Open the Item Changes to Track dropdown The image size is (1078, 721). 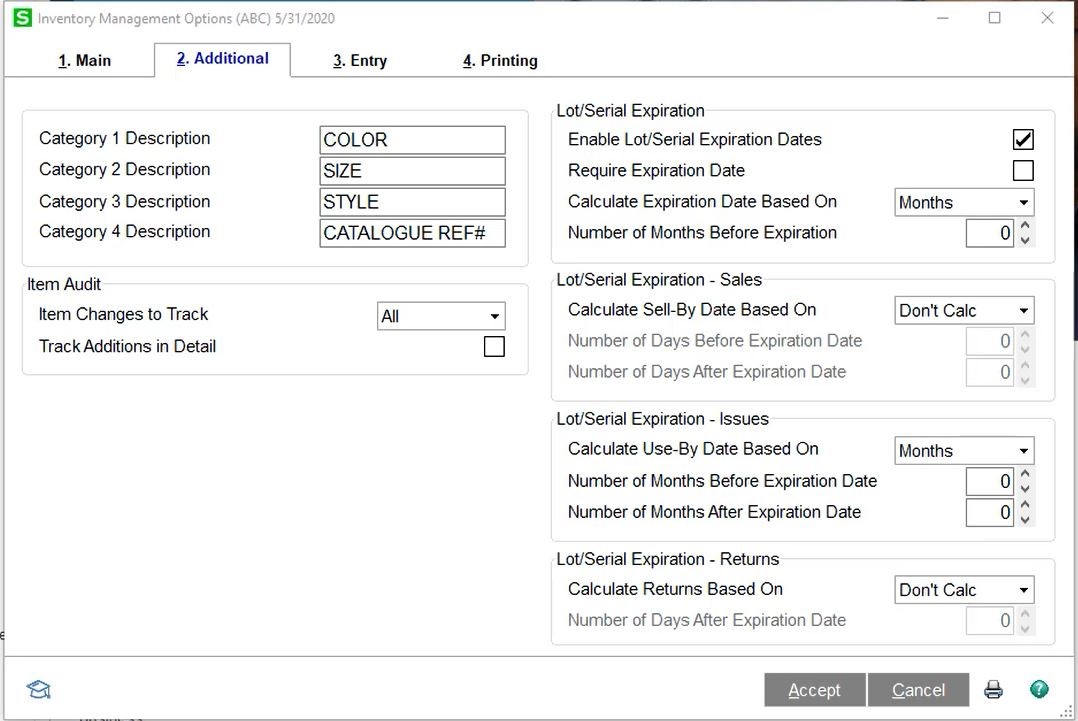(496, 315)
